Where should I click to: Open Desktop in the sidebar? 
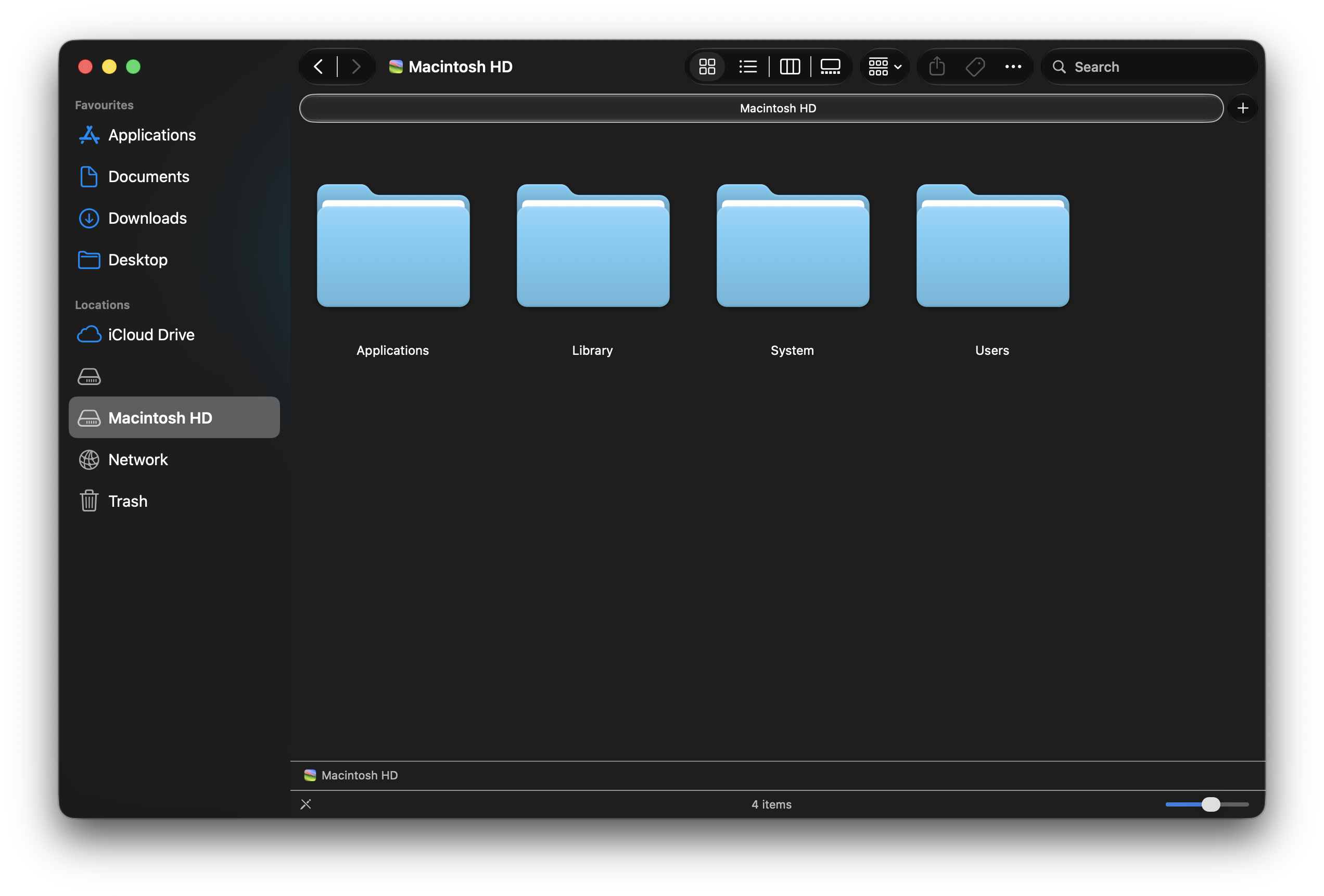click(174, 260)
